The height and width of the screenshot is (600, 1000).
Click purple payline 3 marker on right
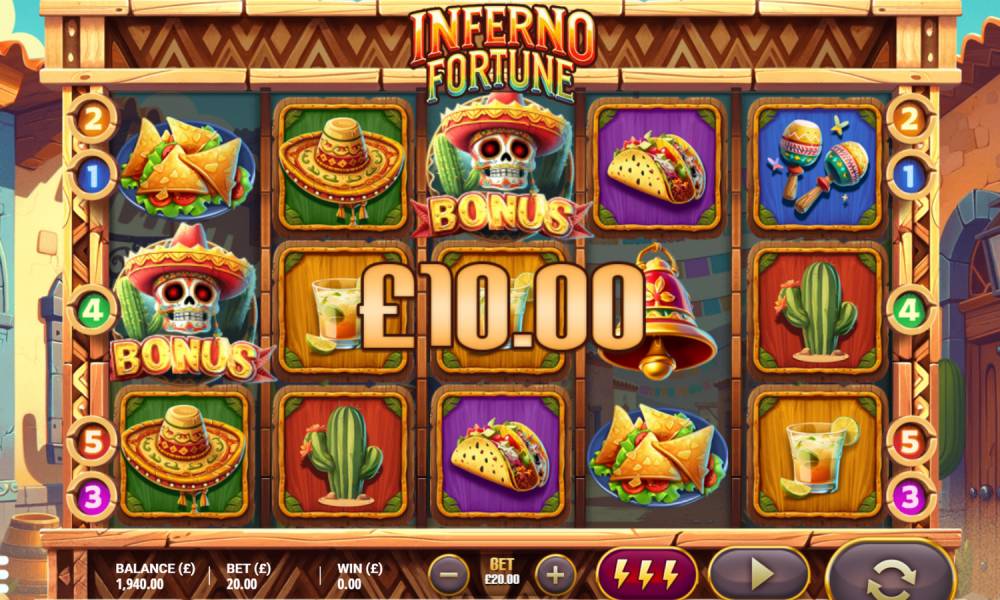click(909, 497)
